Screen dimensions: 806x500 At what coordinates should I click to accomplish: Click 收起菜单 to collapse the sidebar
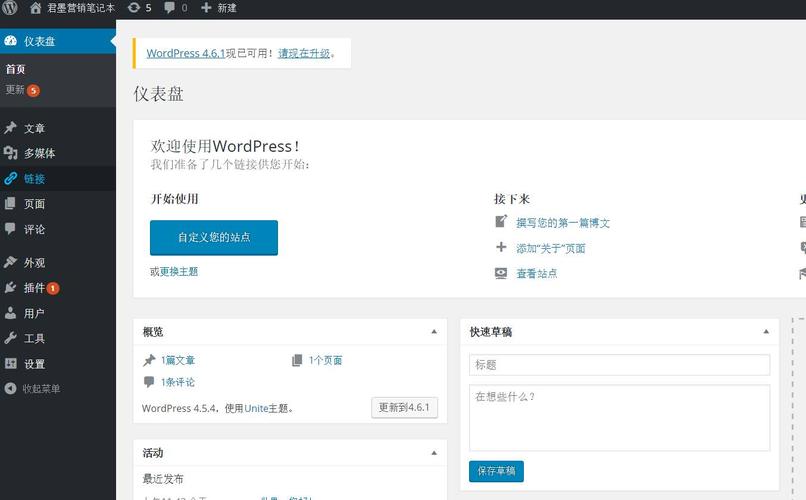[x=41, y=388]
